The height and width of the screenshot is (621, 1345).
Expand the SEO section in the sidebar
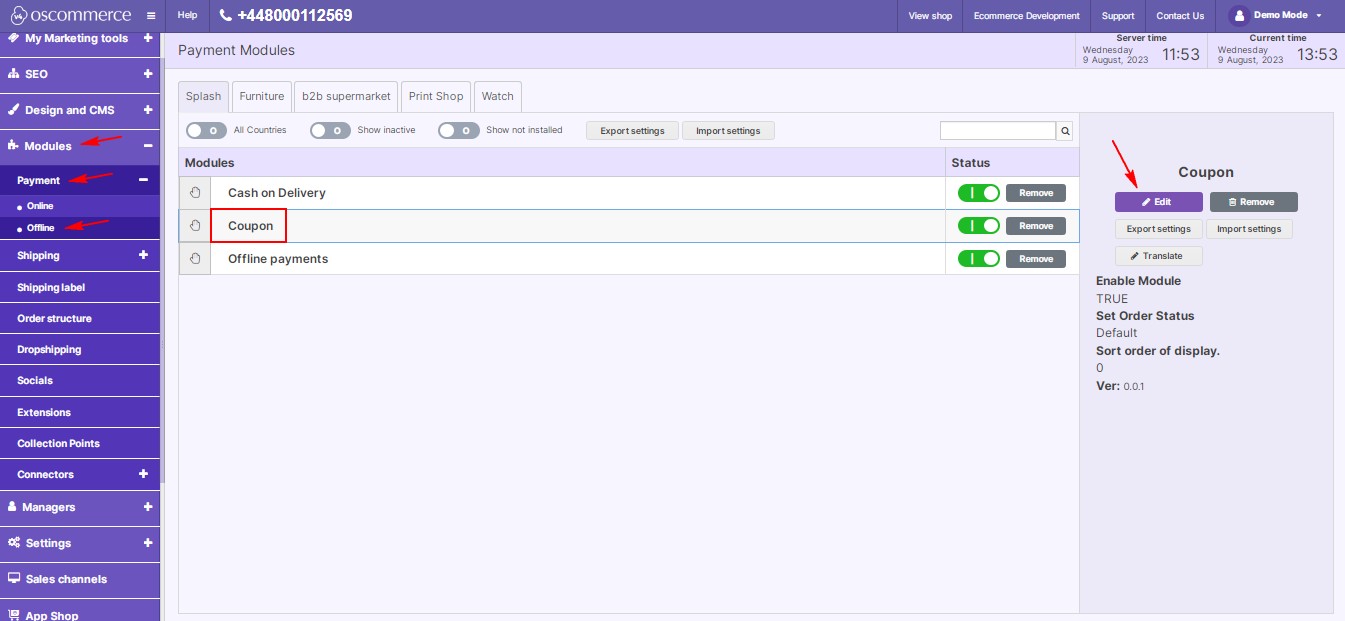(149, 74)
